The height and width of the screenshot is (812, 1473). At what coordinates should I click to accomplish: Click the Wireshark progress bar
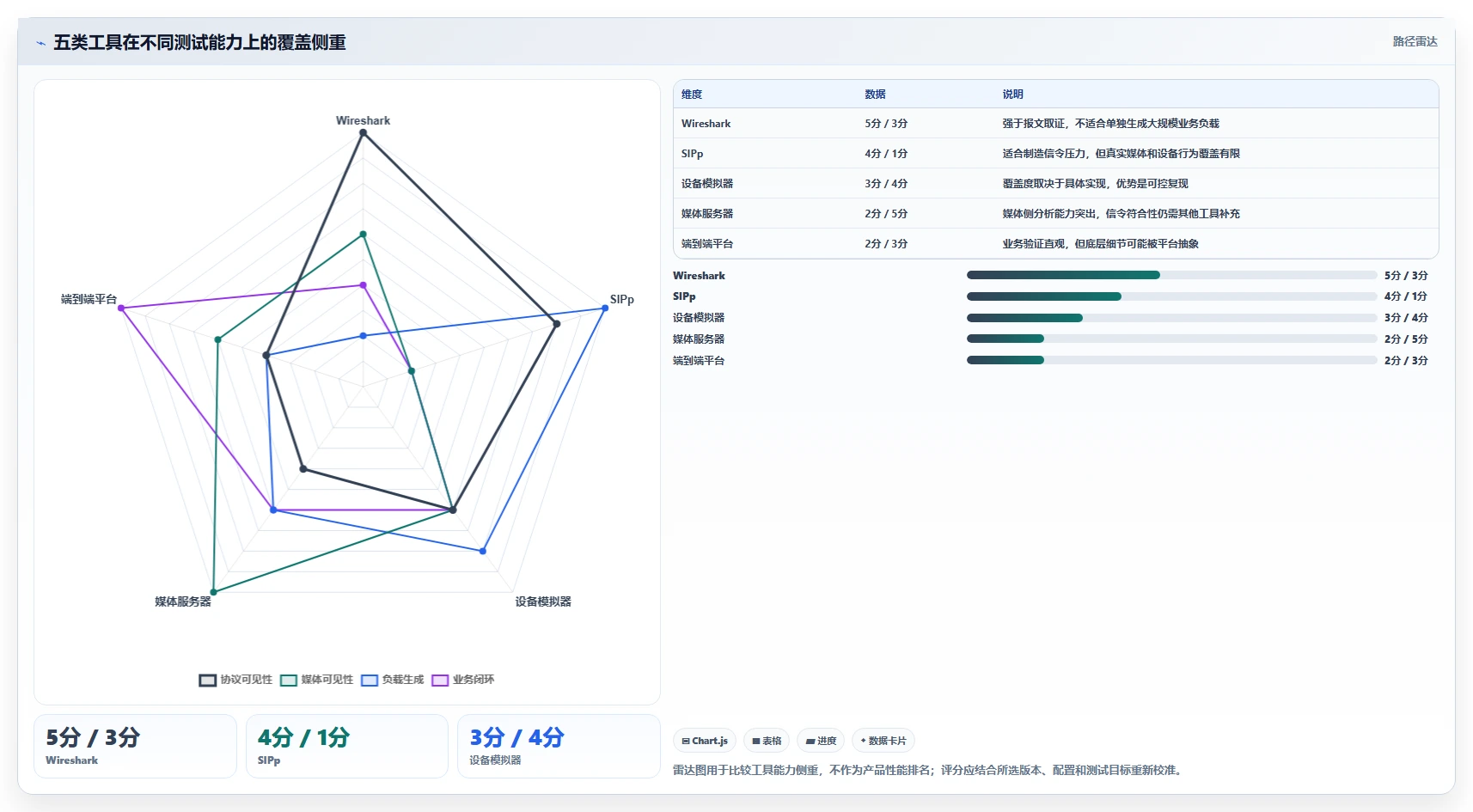[x=1171, y=275]
